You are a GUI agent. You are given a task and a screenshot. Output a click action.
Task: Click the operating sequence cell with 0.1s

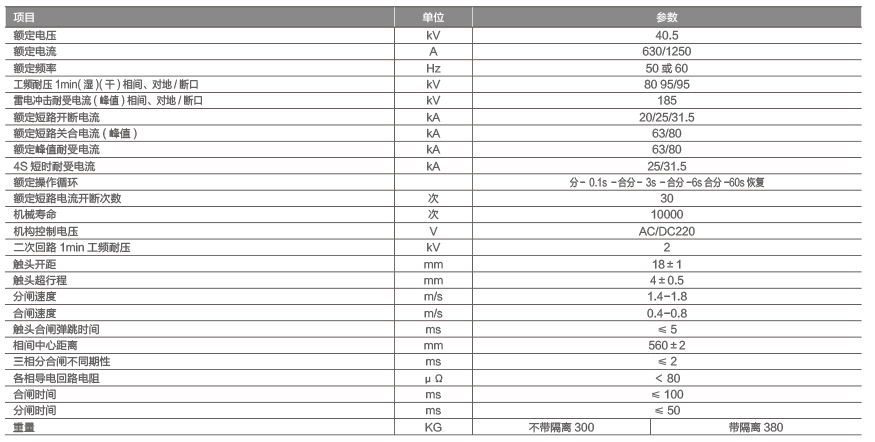tap(665, 183)
